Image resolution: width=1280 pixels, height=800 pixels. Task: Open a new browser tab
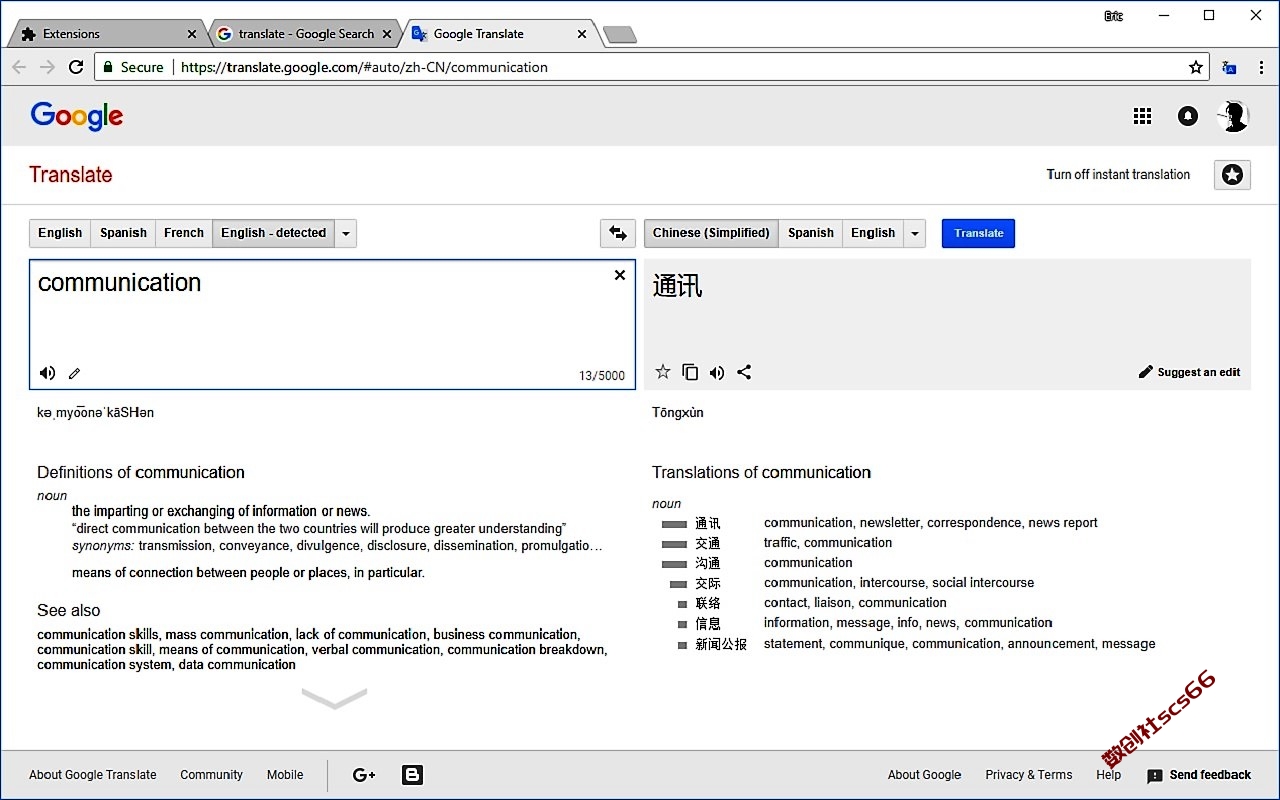(x=620, y=35)
